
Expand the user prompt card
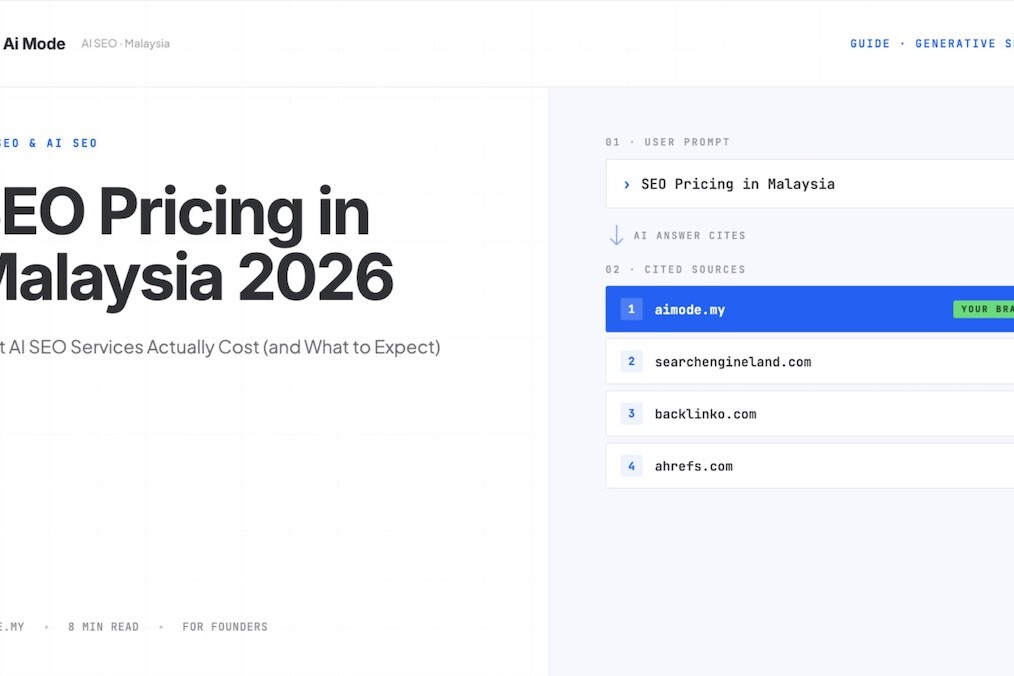[800, 184]
